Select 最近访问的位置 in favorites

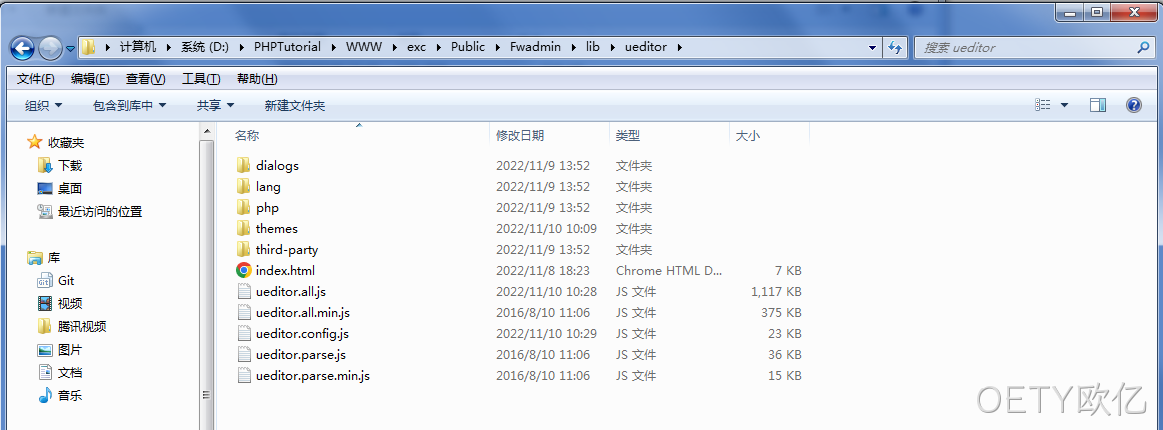(x=99, y=211)
